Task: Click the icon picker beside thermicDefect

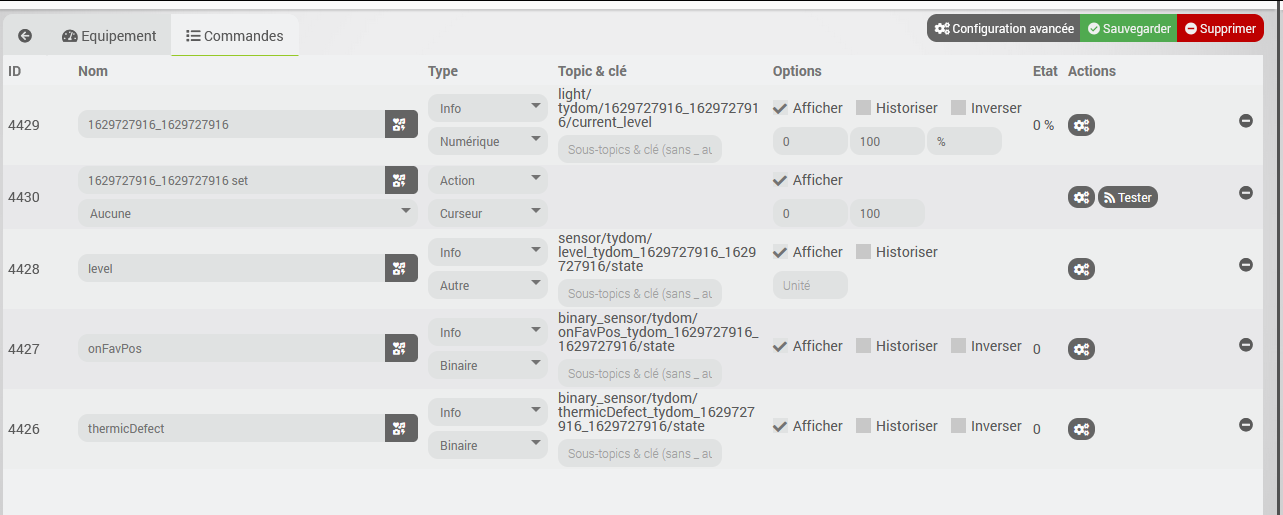Action: click(x=401, y=428)
